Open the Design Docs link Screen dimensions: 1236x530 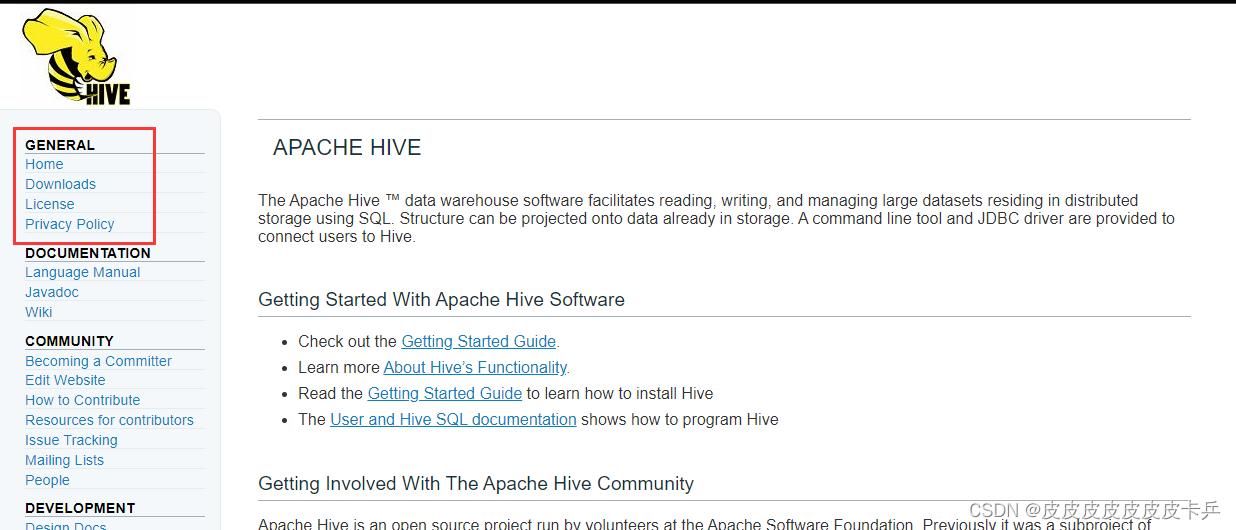tap(65, 525)
